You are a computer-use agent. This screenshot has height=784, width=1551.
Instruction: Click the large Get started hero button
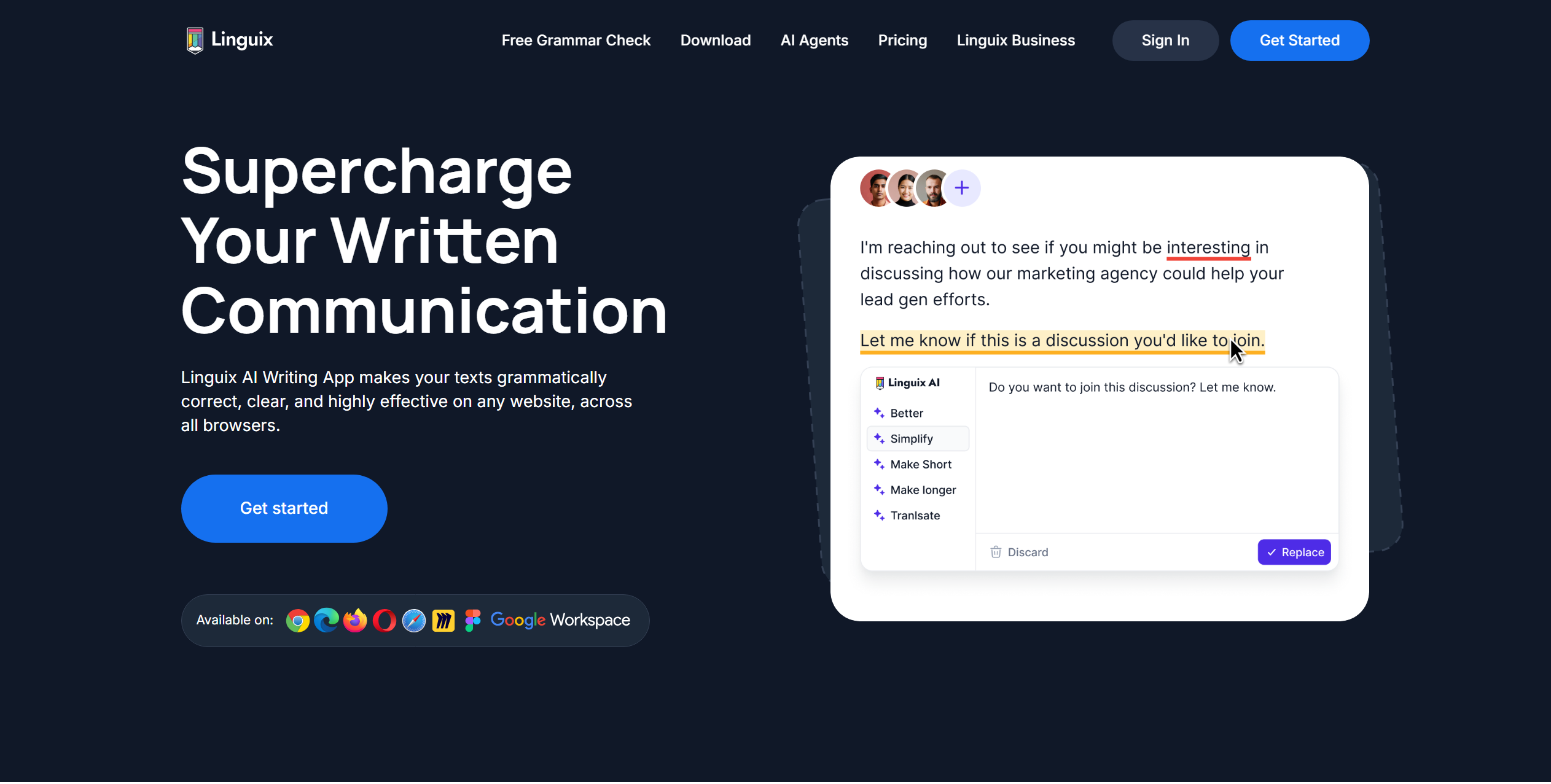point(284,508)
